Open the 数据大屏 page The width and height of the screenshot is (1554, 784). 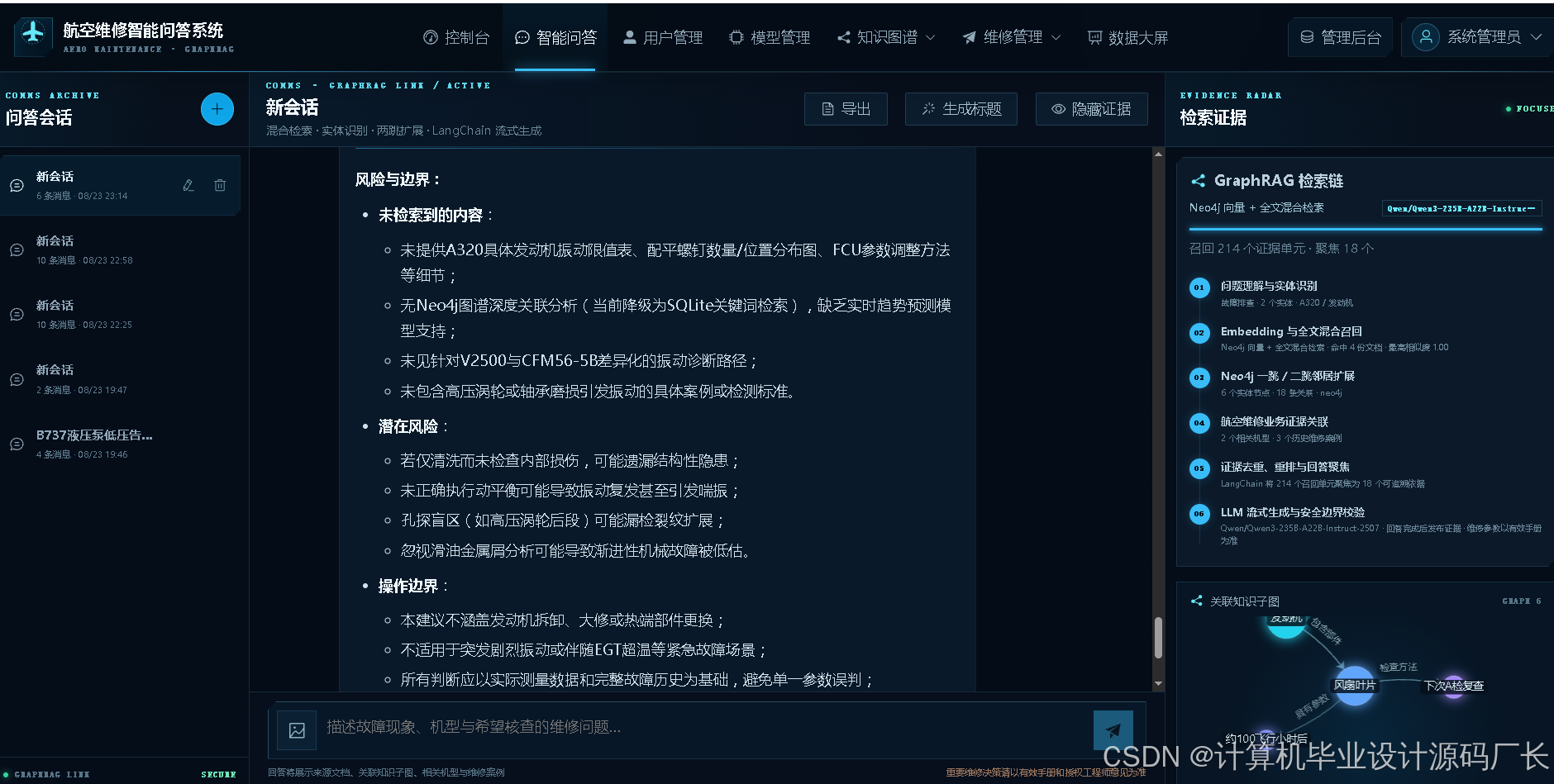tap(1127, 37)
